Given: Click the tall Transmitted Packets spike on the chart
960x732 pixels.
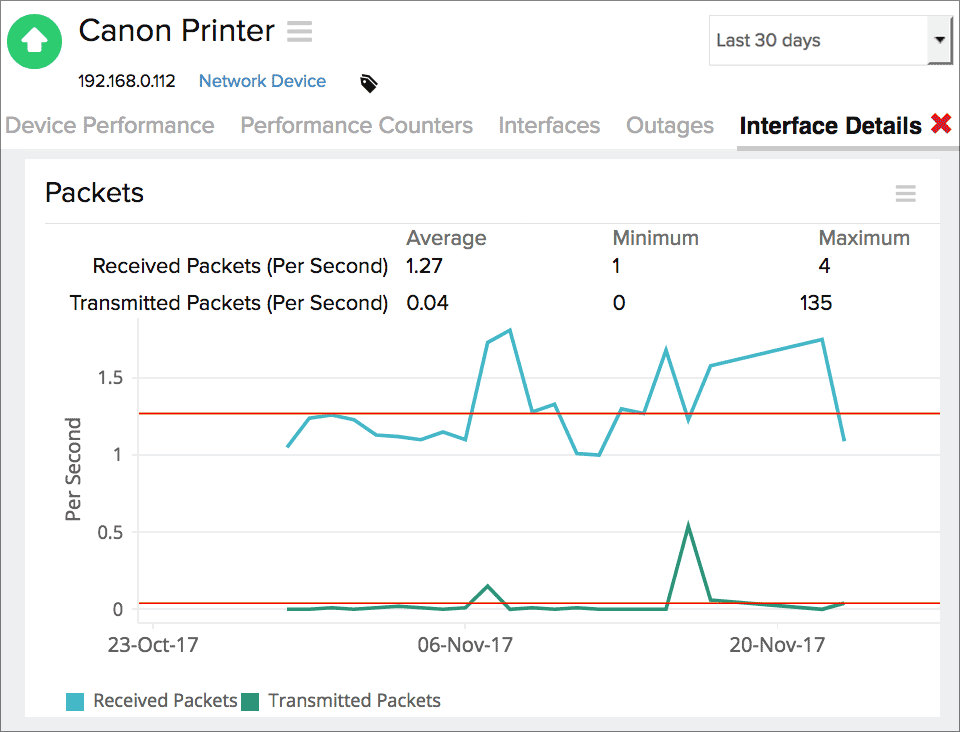Looking at the screenshot, I should click(688, 525).
